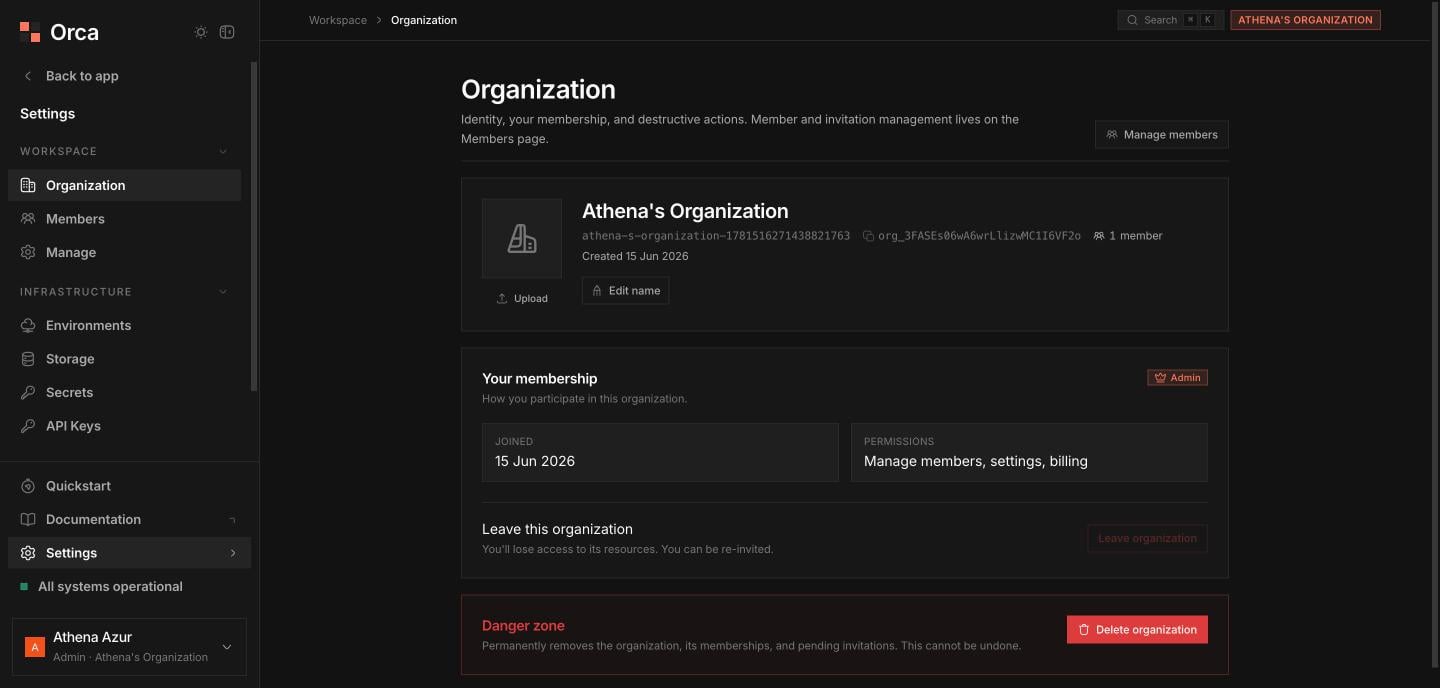Click the trash icon in Delete organization

click(x=1084, y=630)
